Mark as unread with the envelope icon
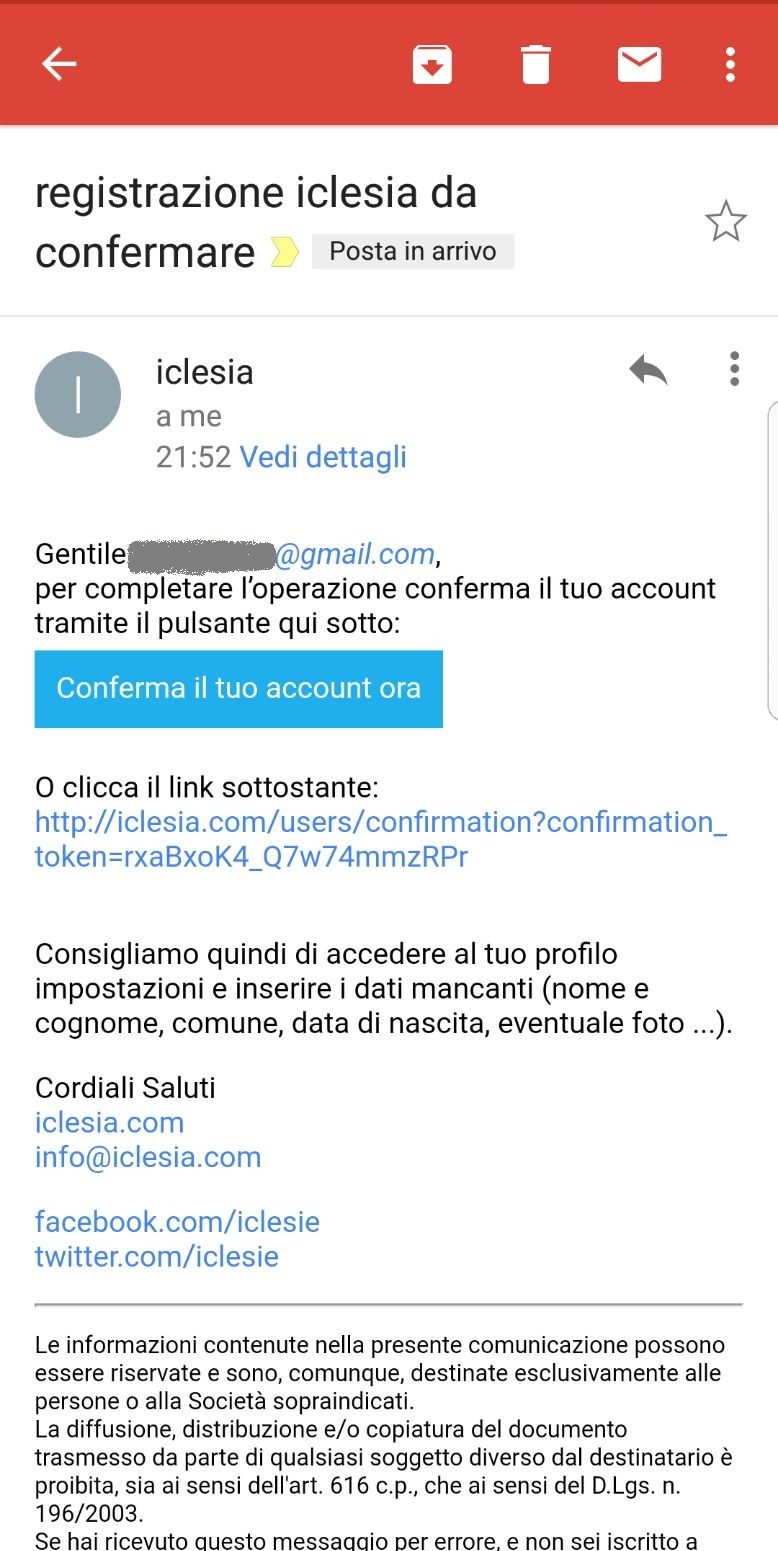Screen dimensions: 778x1551 [639, 65]
